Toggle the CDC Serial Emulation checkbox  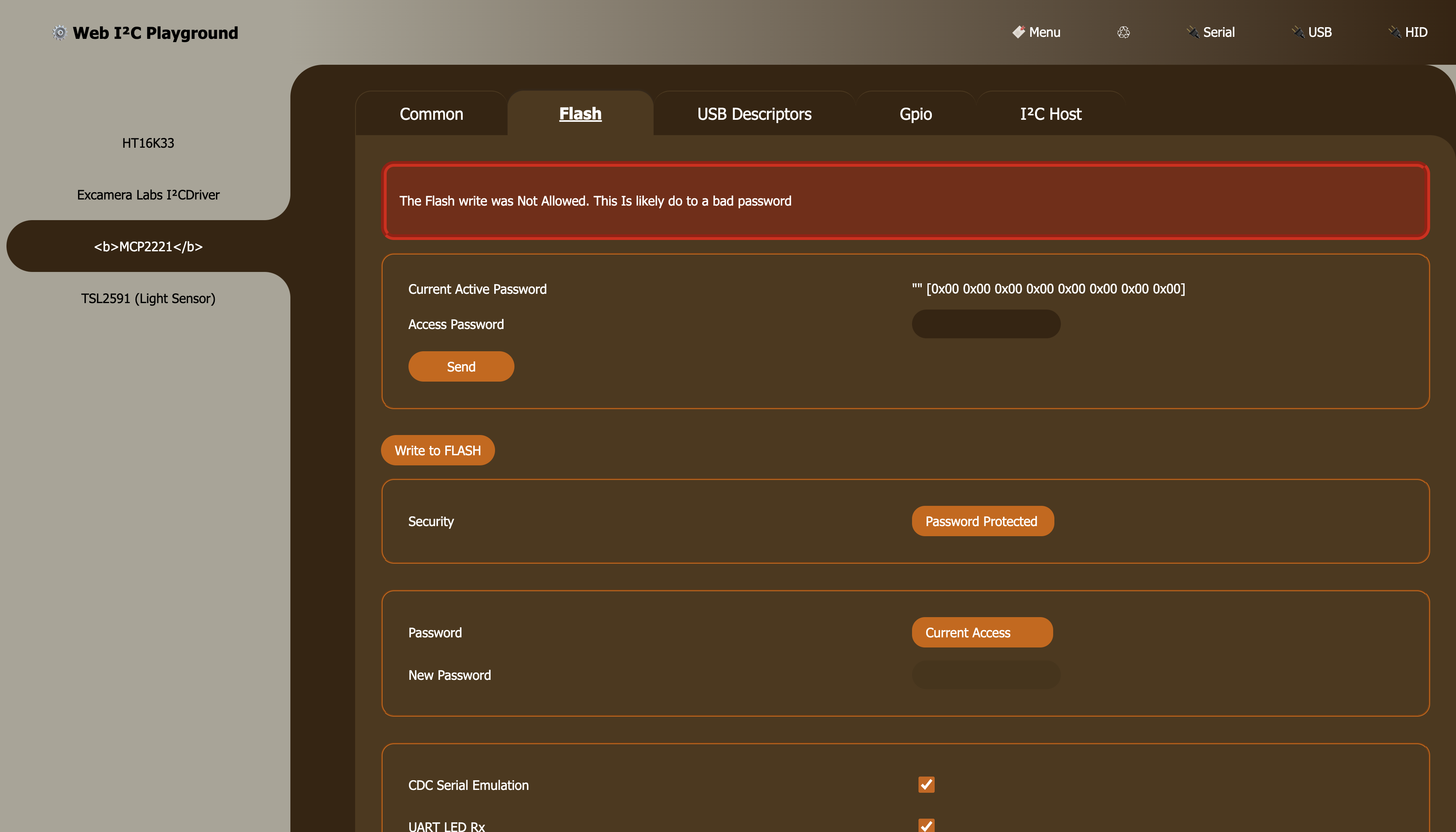[x=925, y=784]
